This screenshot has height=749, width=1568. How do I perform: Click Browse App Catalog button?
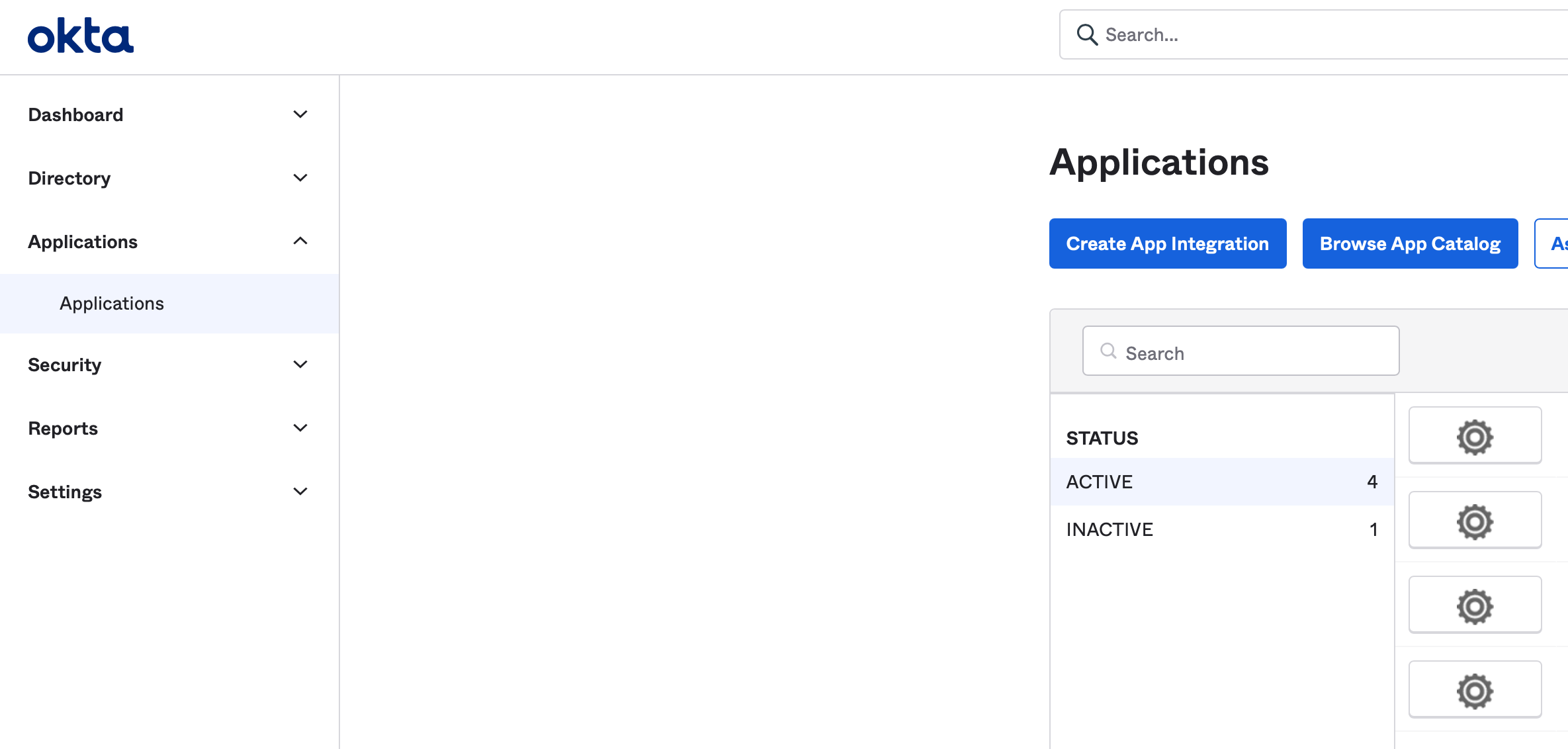point(1410,243)
